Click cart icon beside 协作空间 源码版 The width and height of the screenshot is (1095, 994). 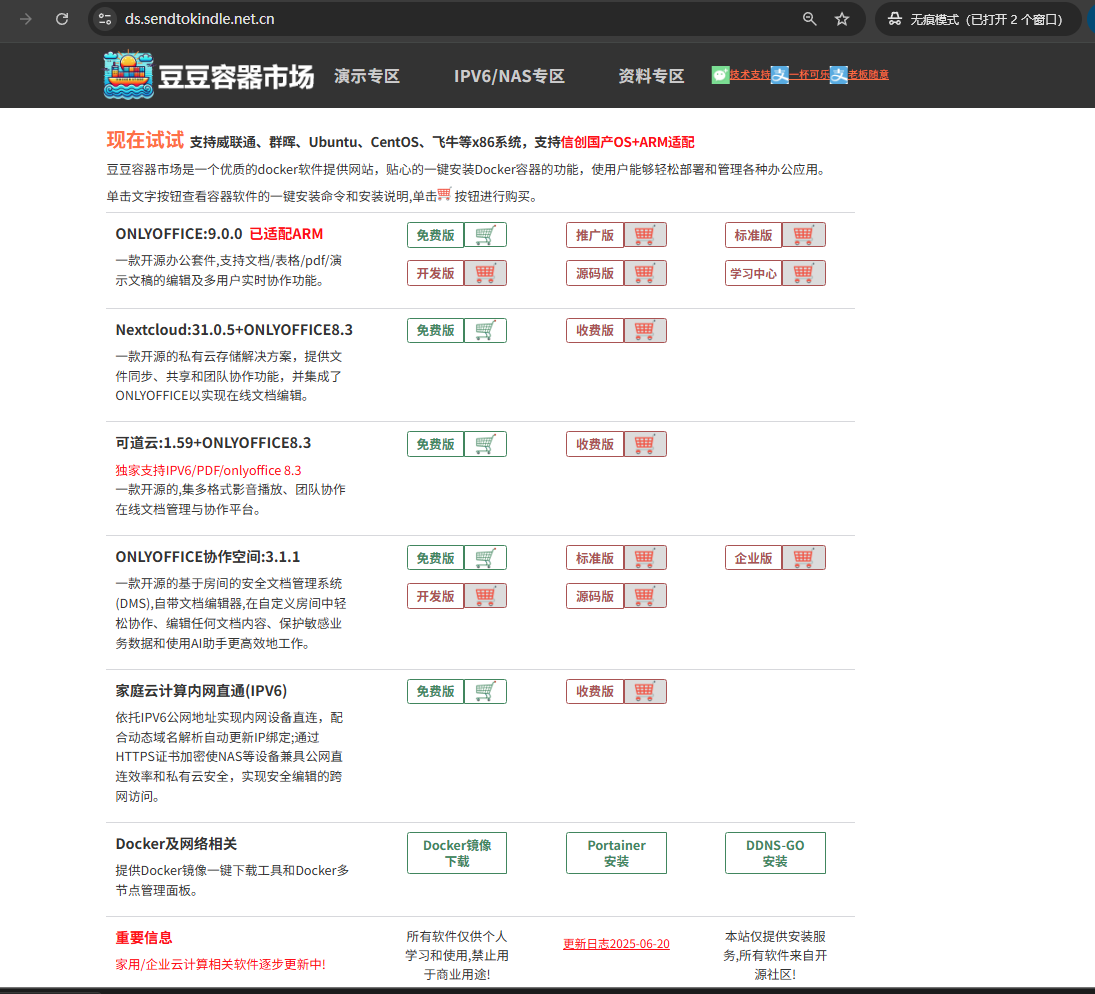coord(645,596)
